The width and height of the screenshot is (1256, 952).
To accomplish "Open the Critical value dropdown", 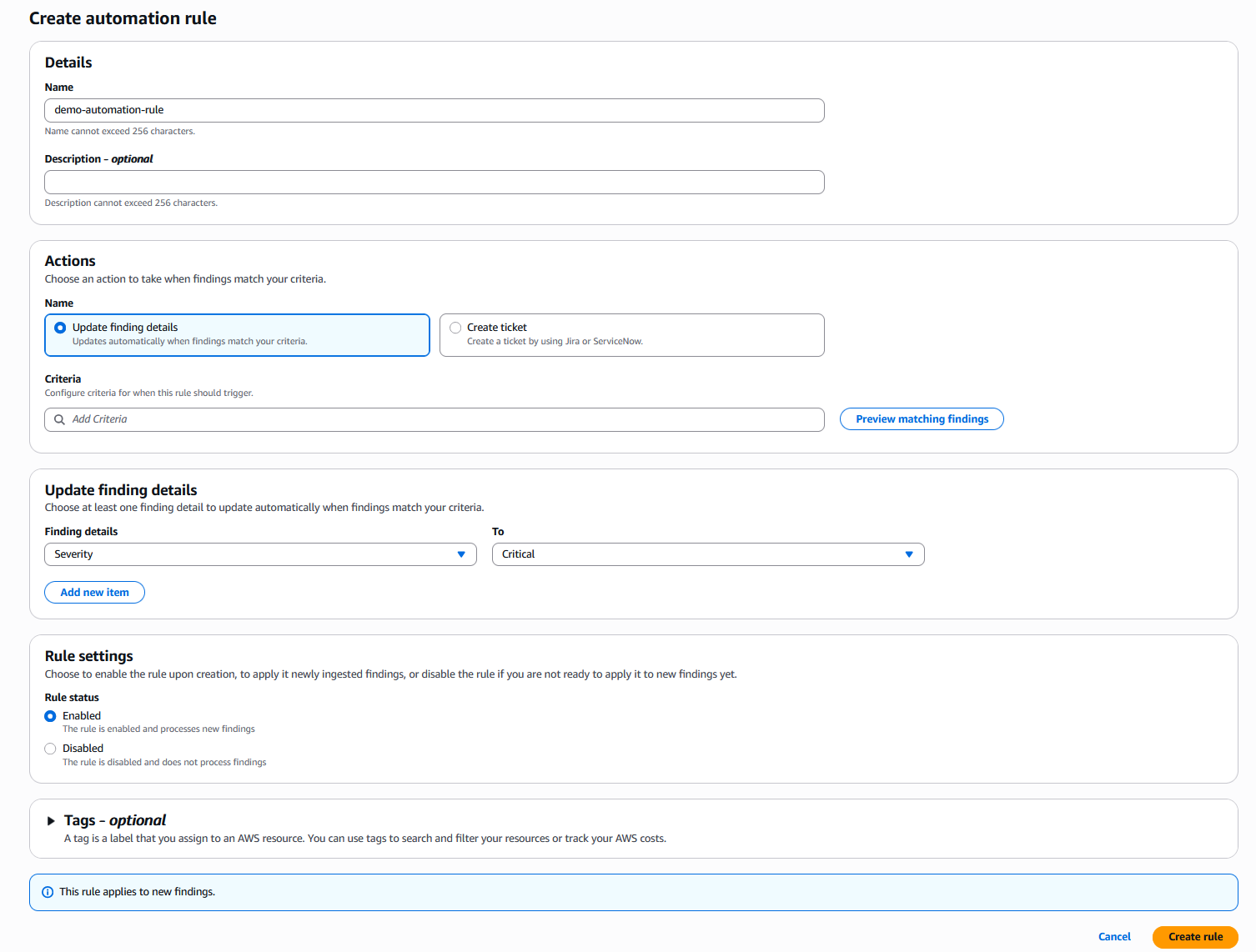I will [708, 554].
